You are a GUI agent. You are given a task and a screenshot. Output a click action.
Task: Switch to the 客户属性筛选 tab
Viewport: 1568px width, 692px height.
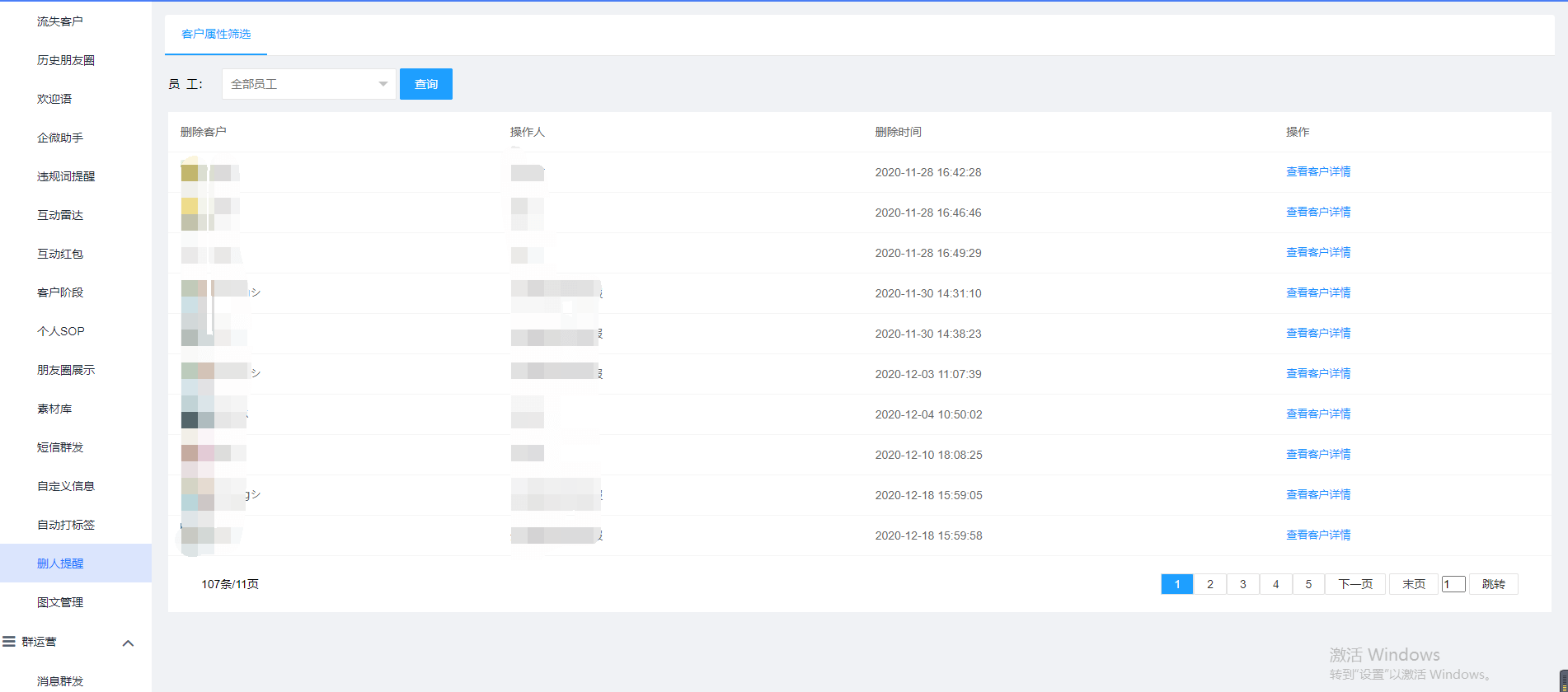(x=216, y=35)
